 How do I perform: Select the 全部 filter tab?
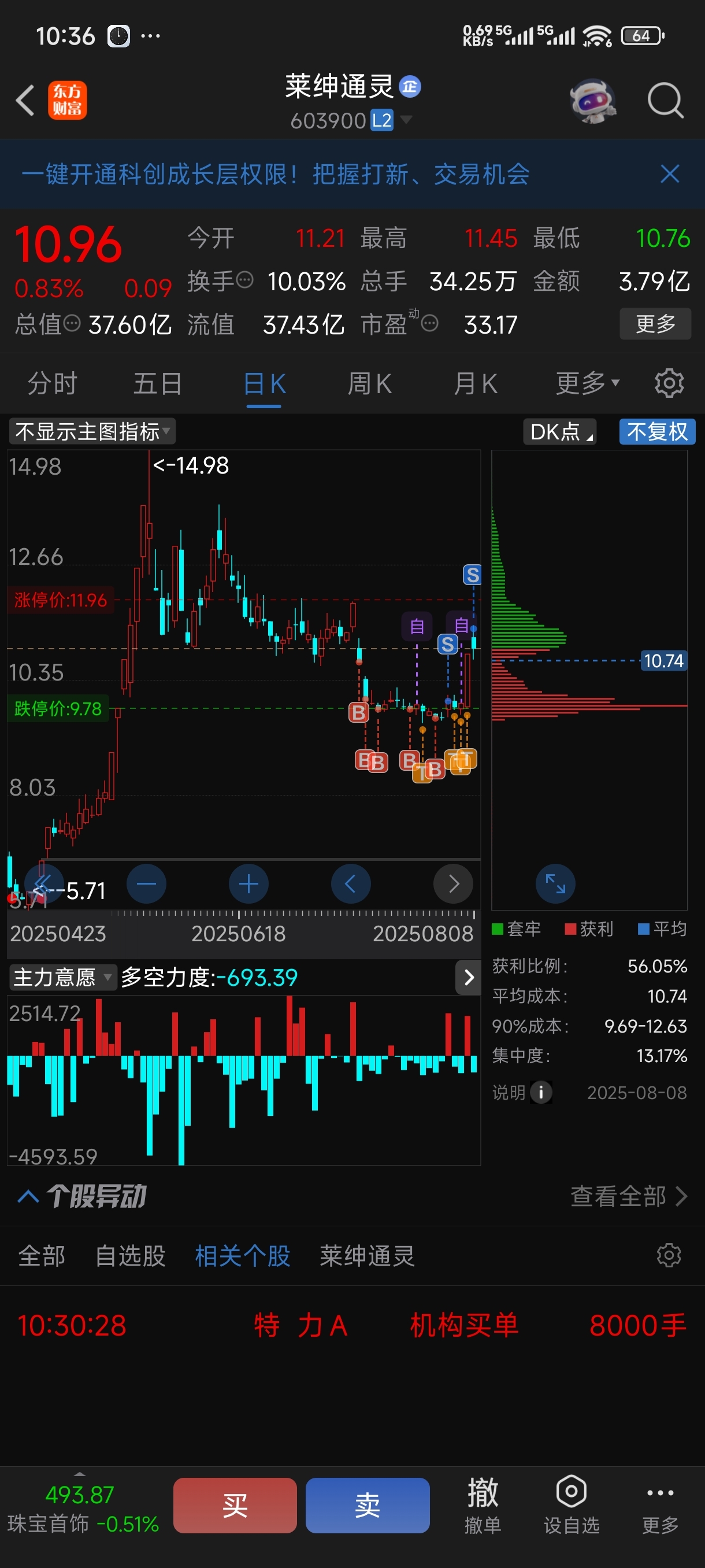(x=42, y=1256)
